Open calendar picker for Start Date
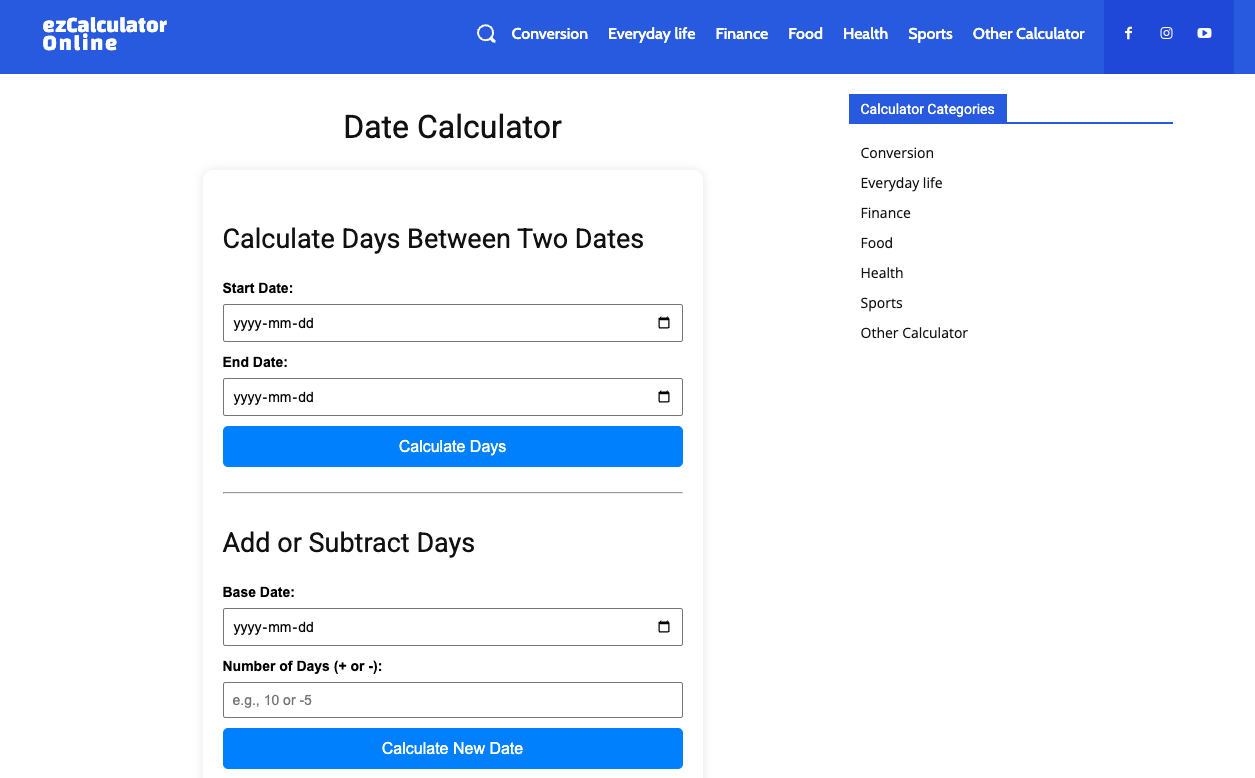This screenshot has height=778, width=1255. (x=664, y=323)
